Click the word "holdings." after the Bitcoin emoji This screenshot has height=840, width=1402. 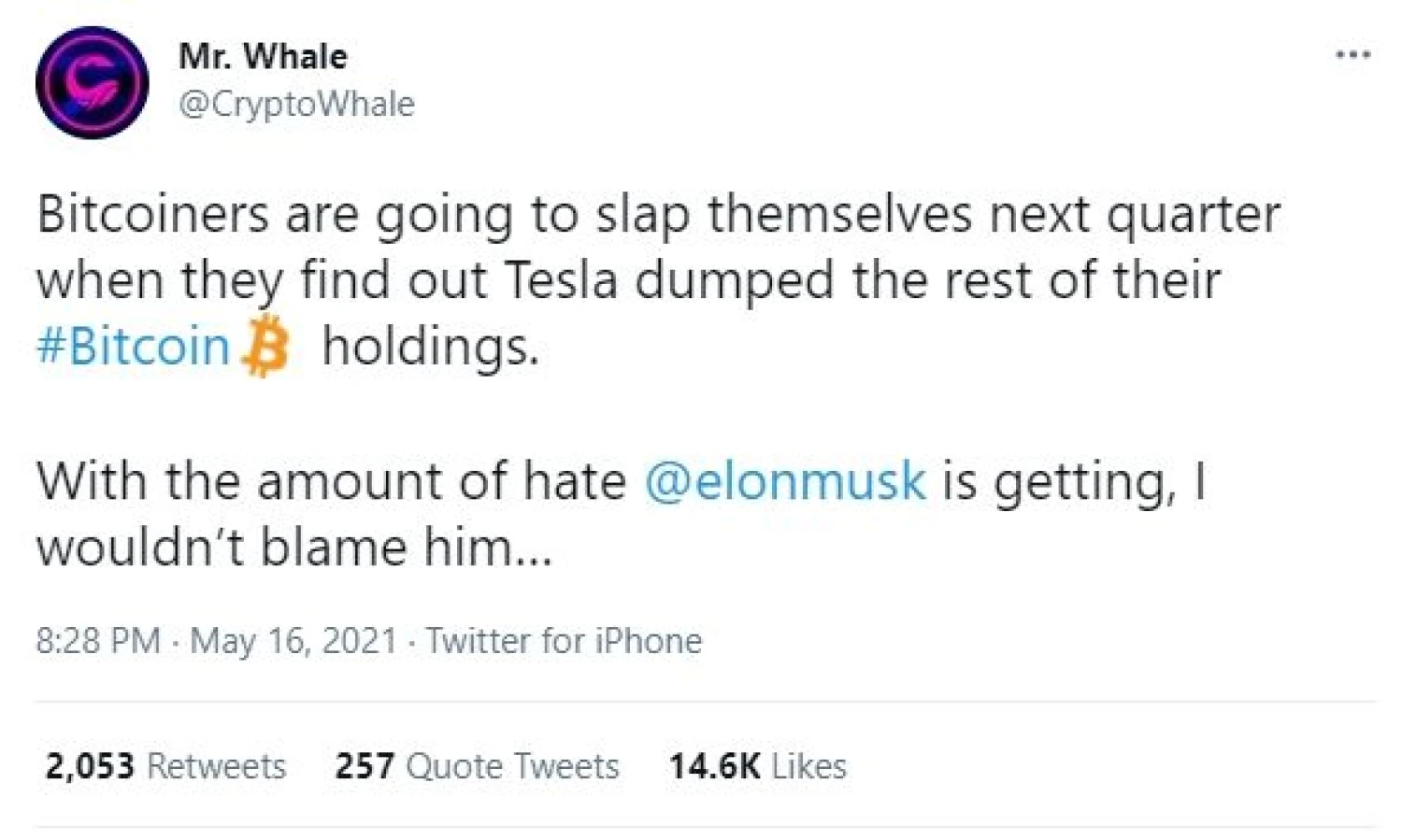(431, 347)
